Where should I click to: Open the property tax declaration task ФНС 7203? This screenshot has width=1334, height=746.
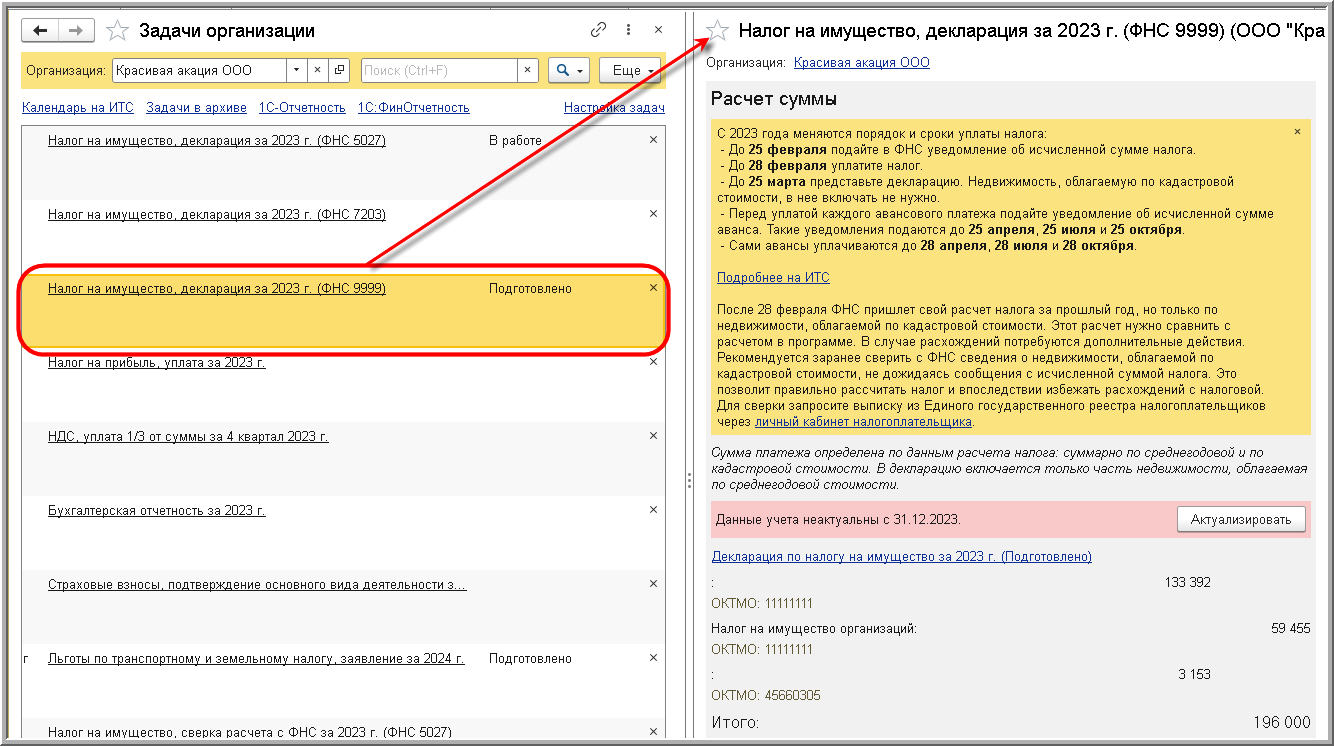[217, 215]
